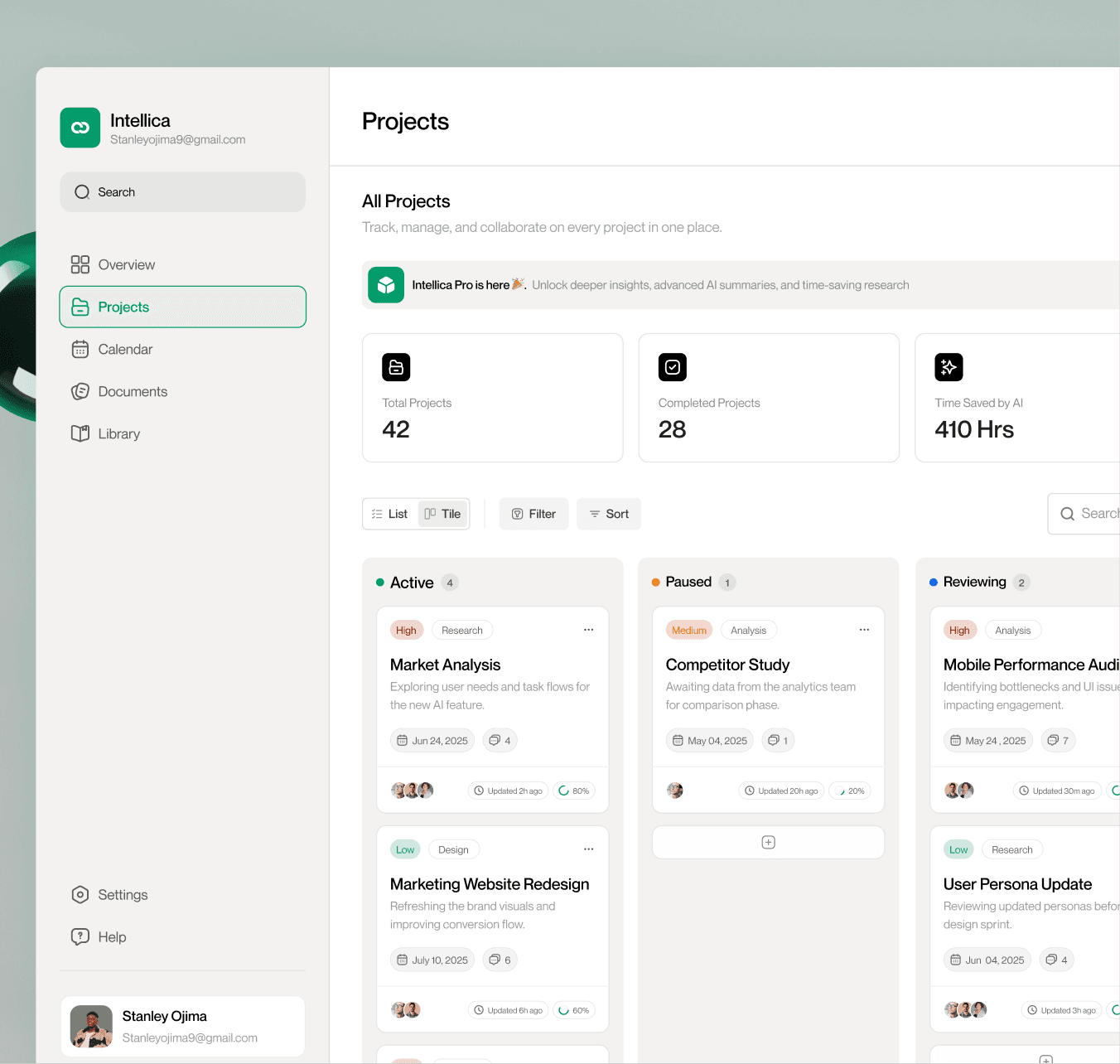The width and height of the screenshot is (1120, 1064).
Task: Open Stanley Ojima profile card
Action: tap(182, 1027)
